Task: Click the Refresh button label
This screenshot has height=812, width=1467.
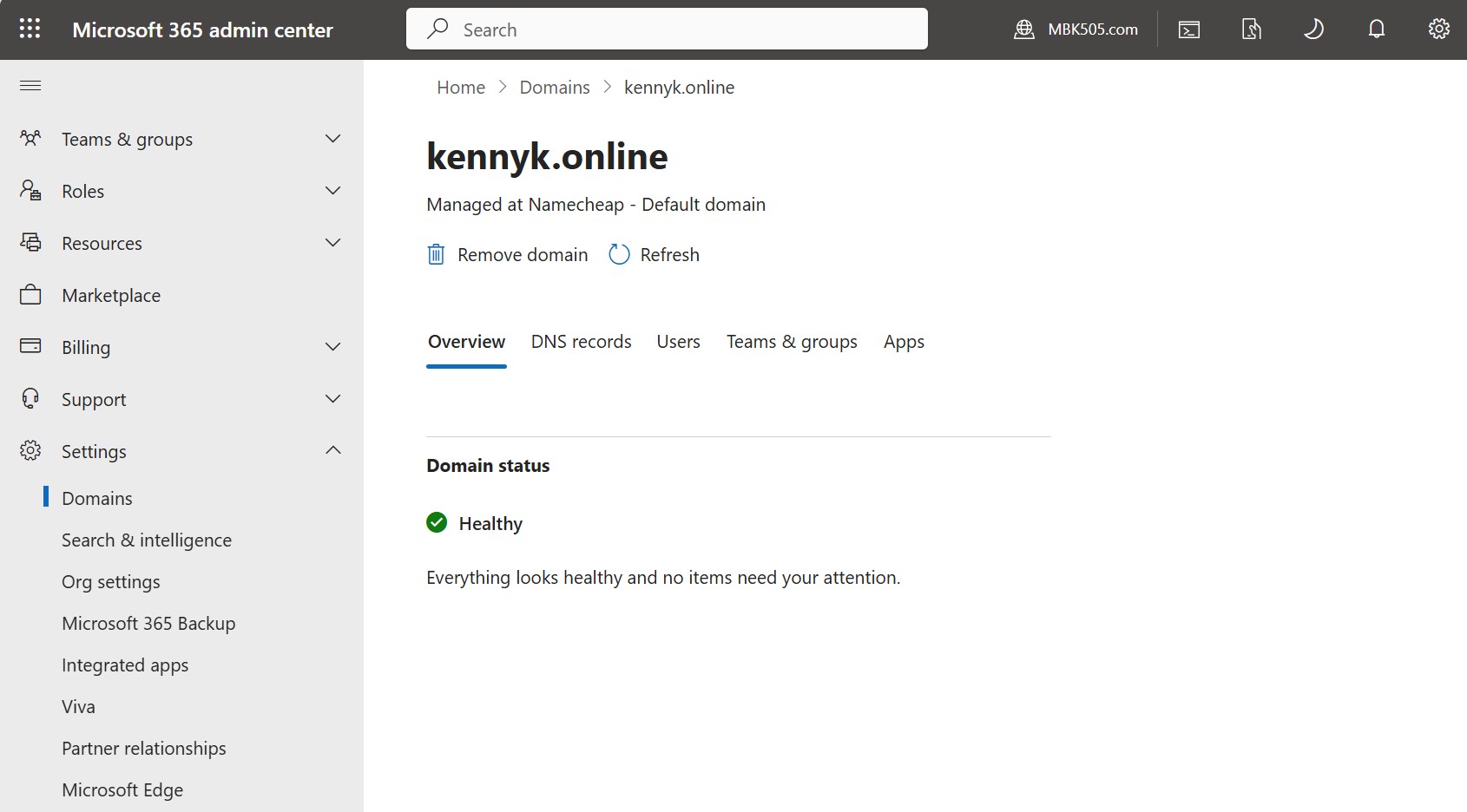Action: click(x=670, y=254)
